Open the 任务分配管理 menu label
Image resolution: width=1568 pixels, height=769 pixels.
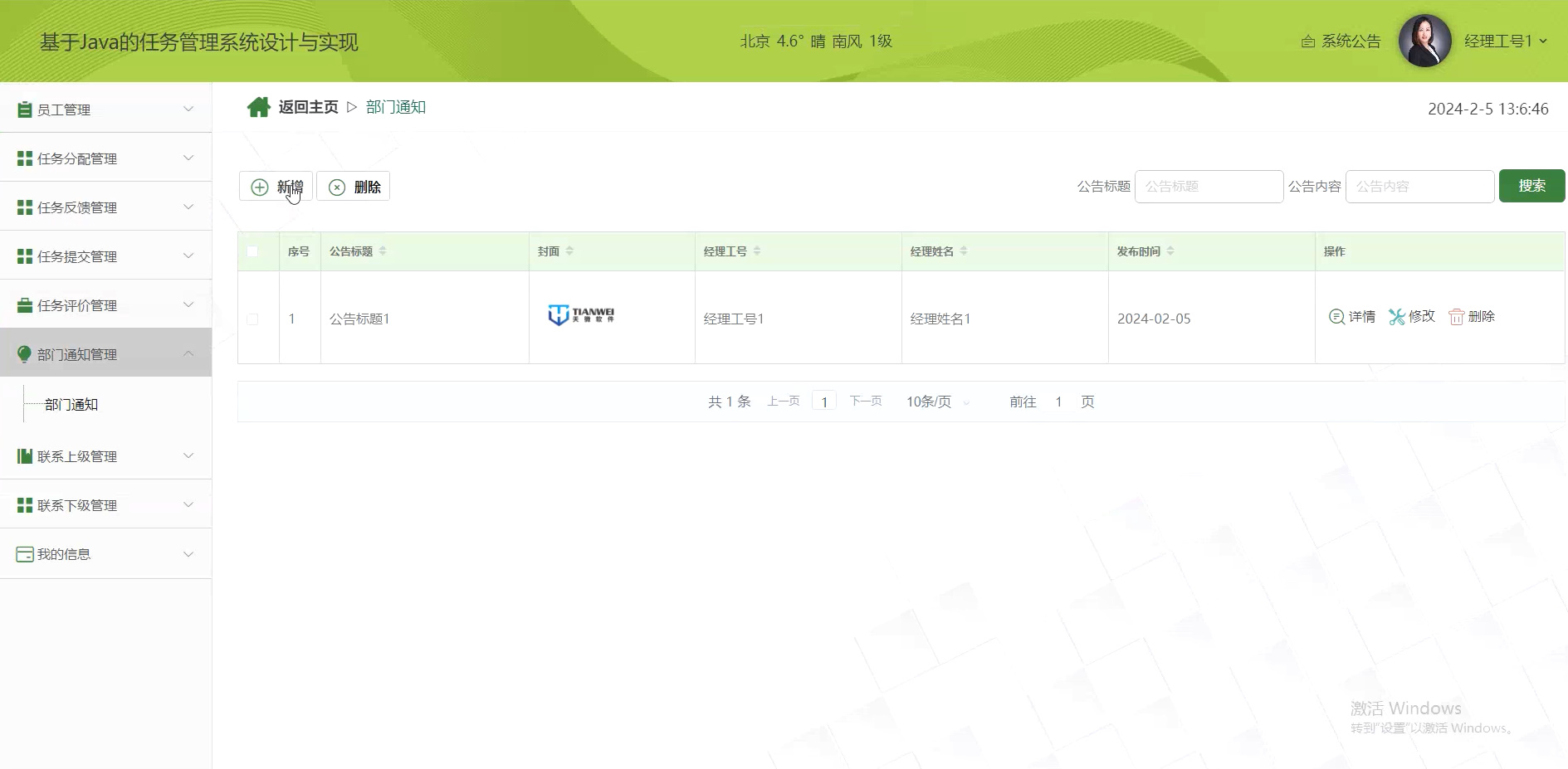pos(77,158)
